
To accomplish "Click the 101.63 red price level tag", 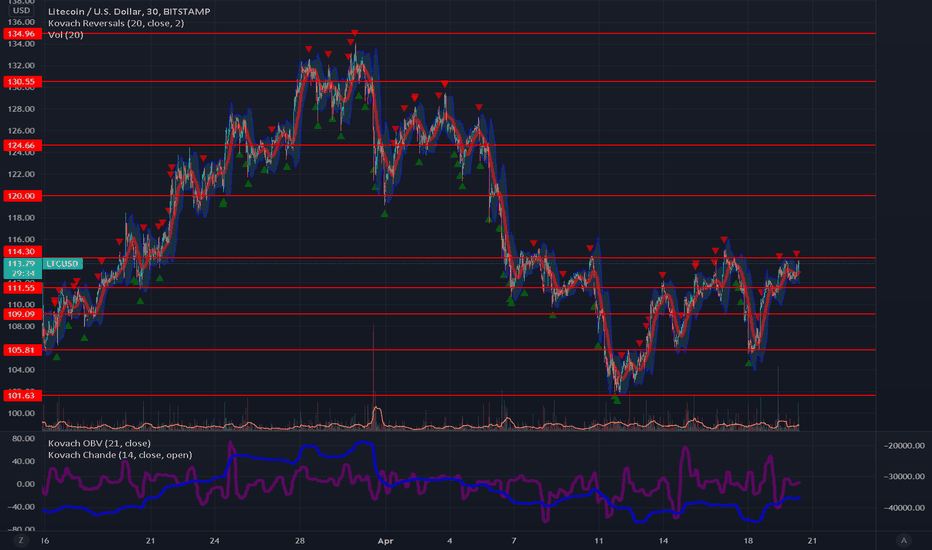I will 21,395.
